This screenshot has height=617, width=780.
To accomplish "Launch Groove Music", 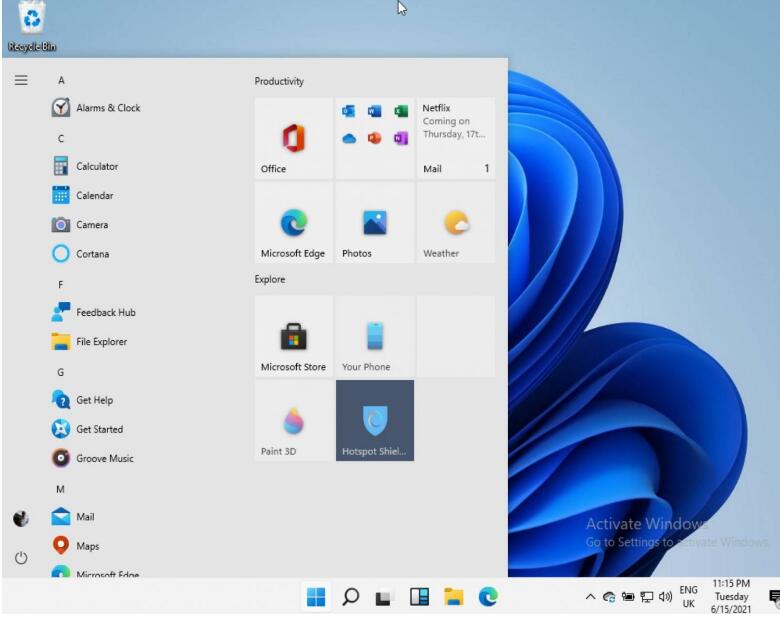I will click(93, 458).
